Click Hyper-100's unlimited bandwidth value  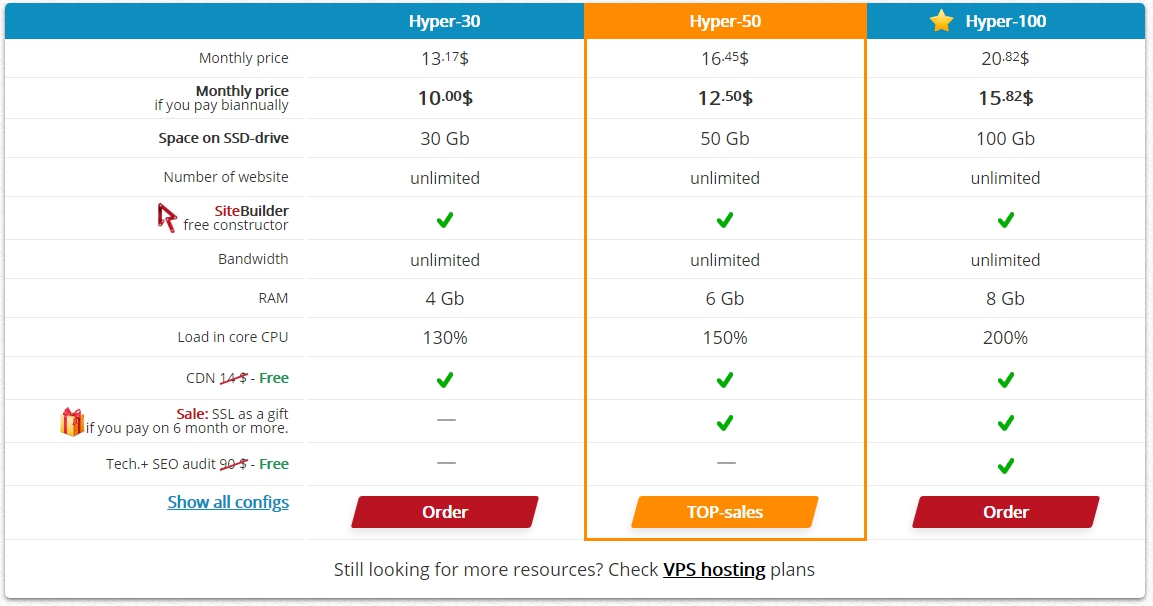point(1005,260)
